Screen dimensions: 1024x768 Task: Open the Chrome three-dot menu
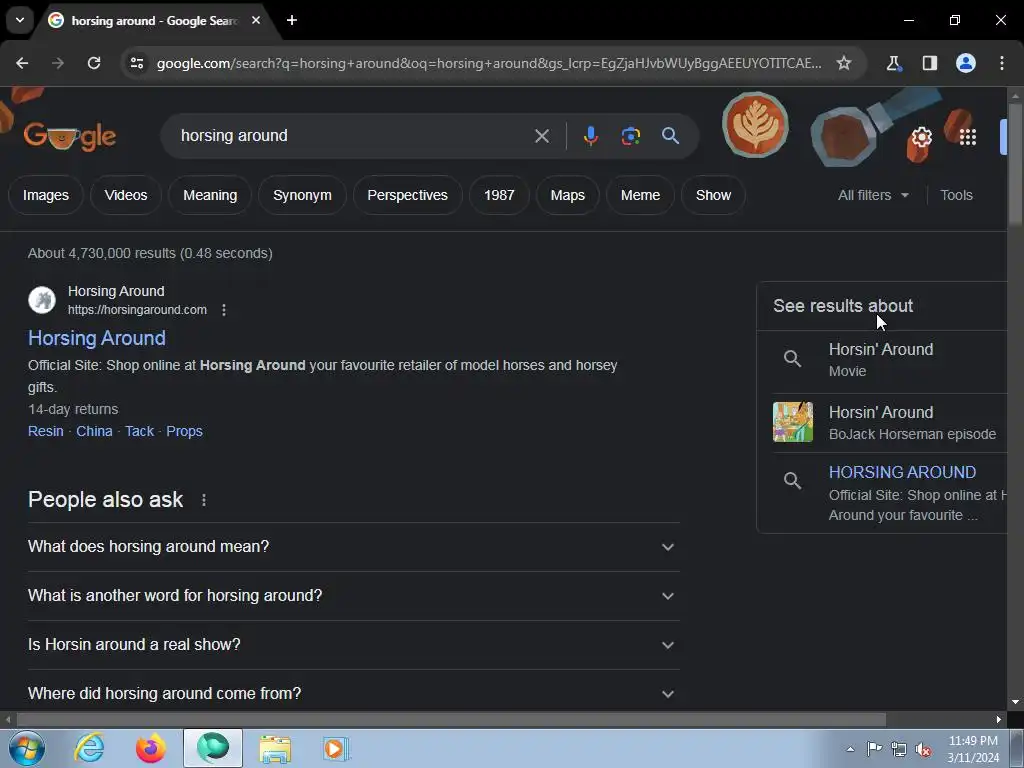click(1001, 63)
